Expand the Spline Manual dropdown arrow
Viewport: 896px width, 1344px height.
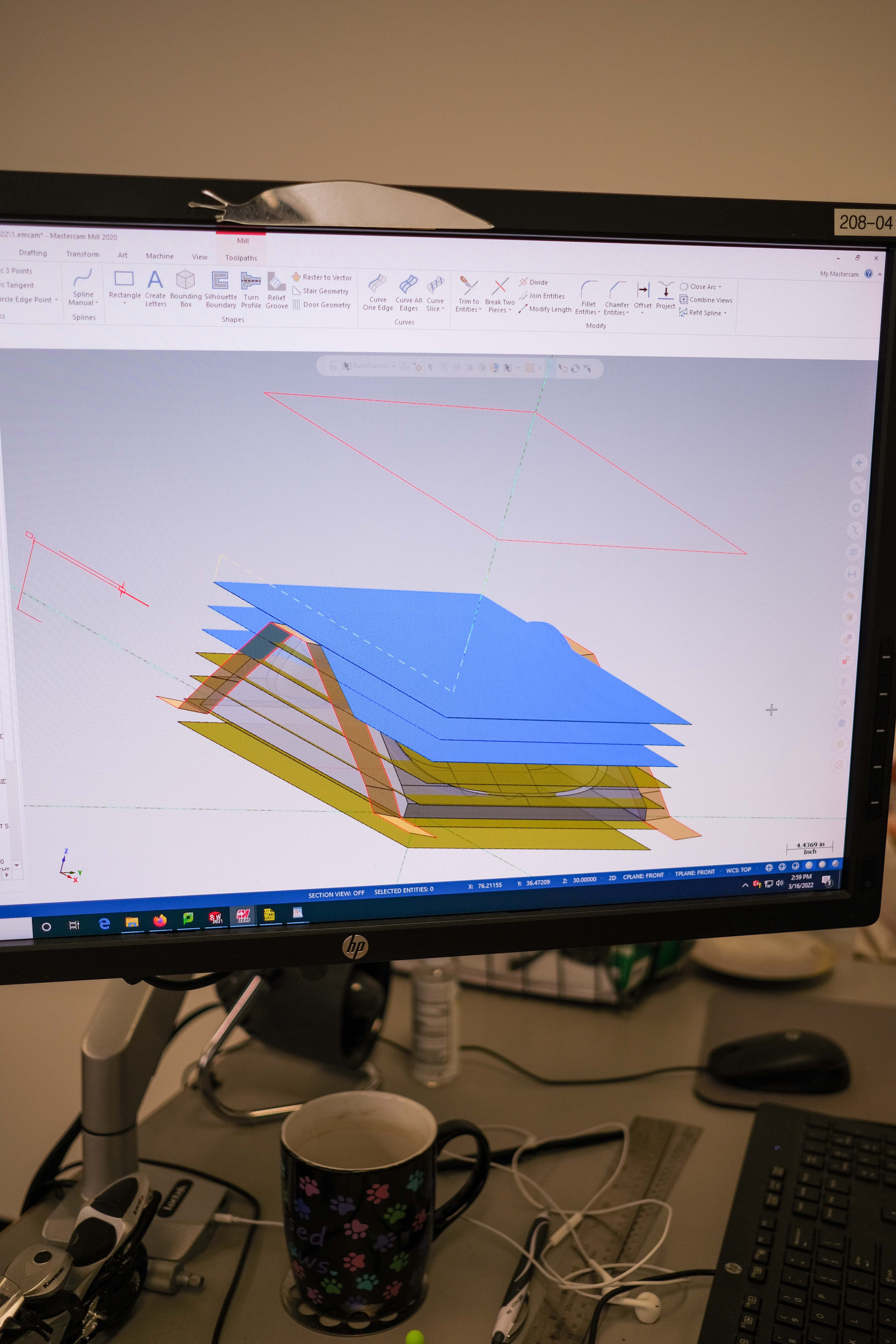[x=97, y=303]
